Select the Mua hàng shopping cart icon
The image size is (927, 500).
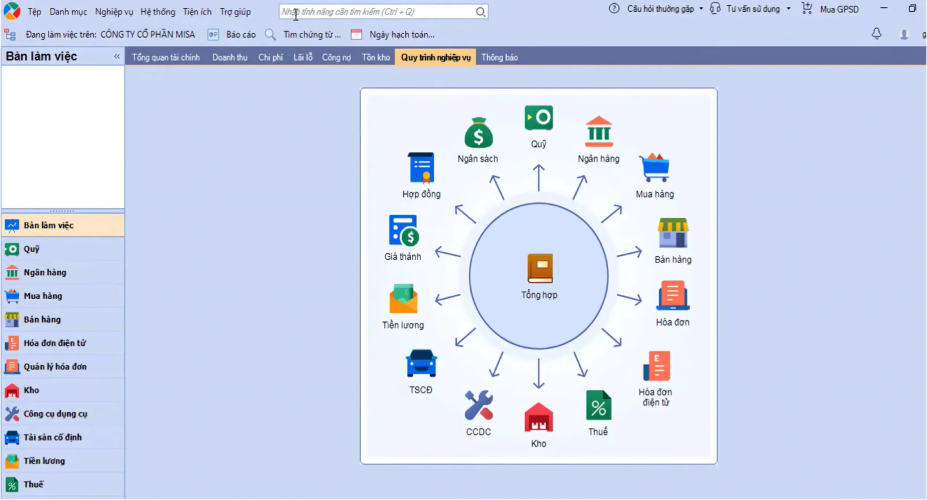coord(655,167)
